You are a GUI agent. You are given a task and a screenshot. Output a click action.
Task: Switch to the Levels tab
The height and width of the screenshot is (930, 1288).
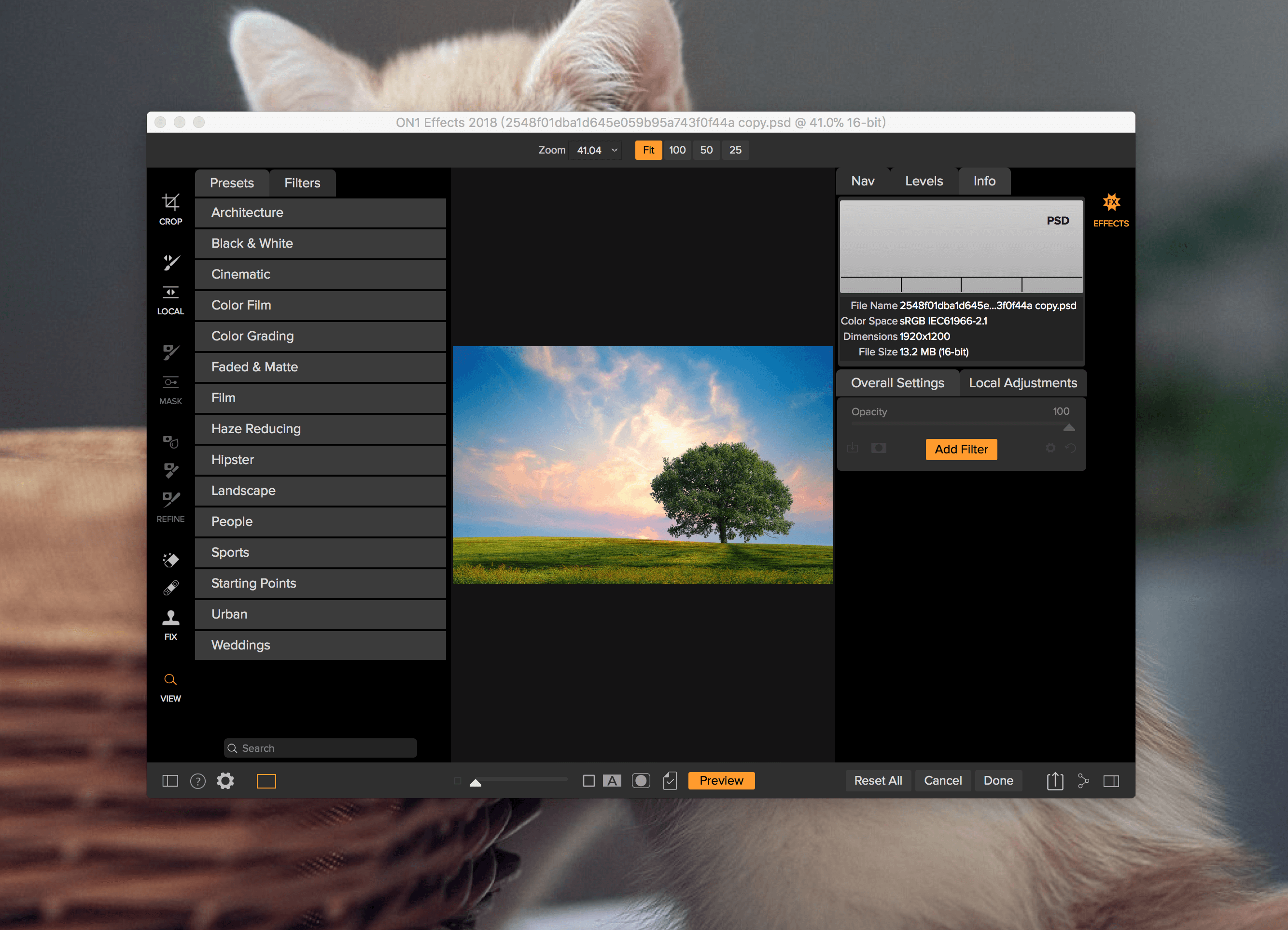pyautogui.click(x=924, y=181)
